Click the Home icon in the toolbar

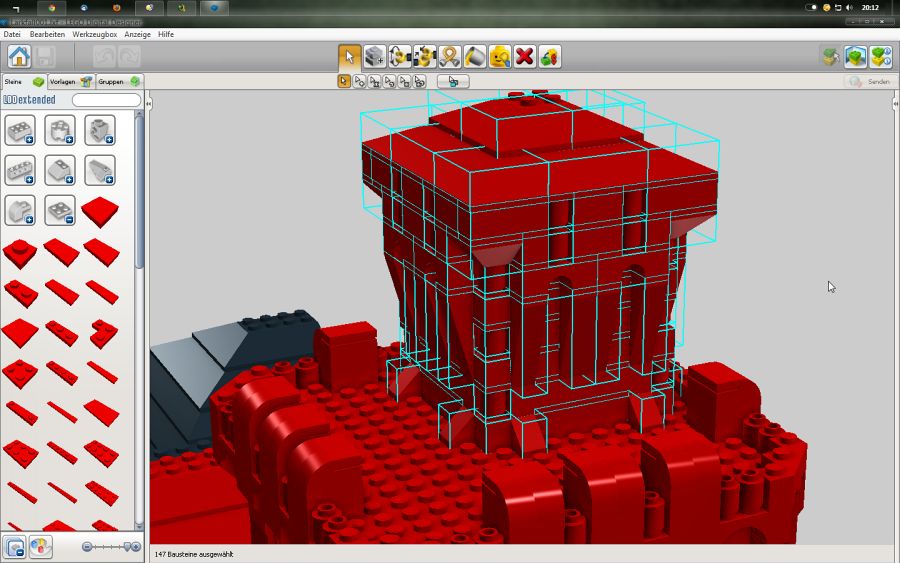[19, 56]
